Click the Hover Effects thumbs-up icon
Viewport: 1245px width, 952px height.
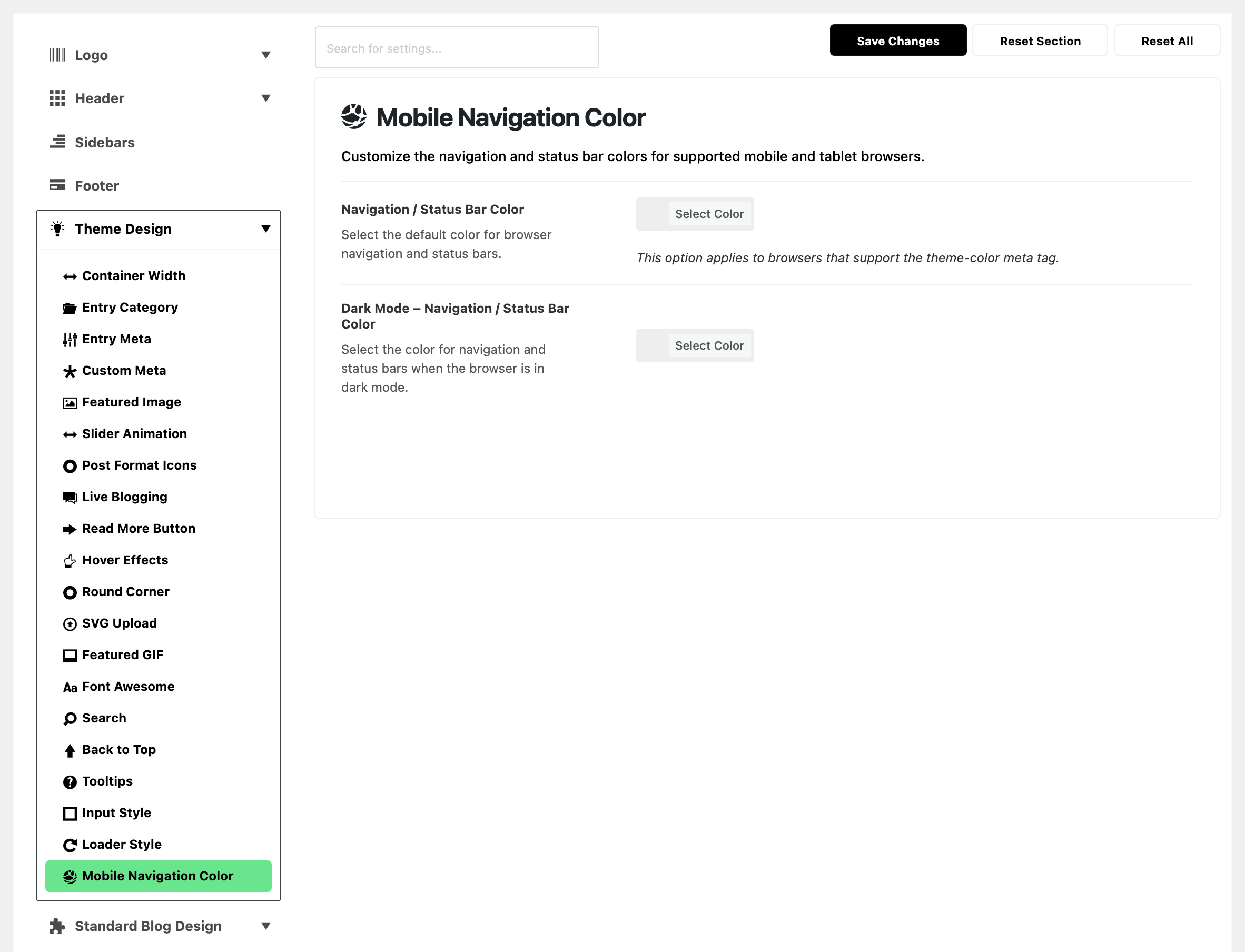click(70, 561)
